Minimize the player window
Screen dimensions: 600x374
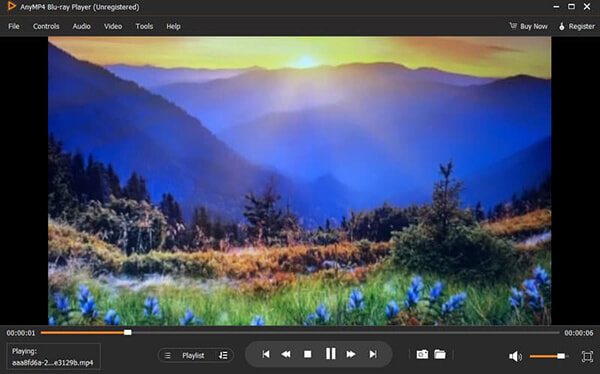556,7
